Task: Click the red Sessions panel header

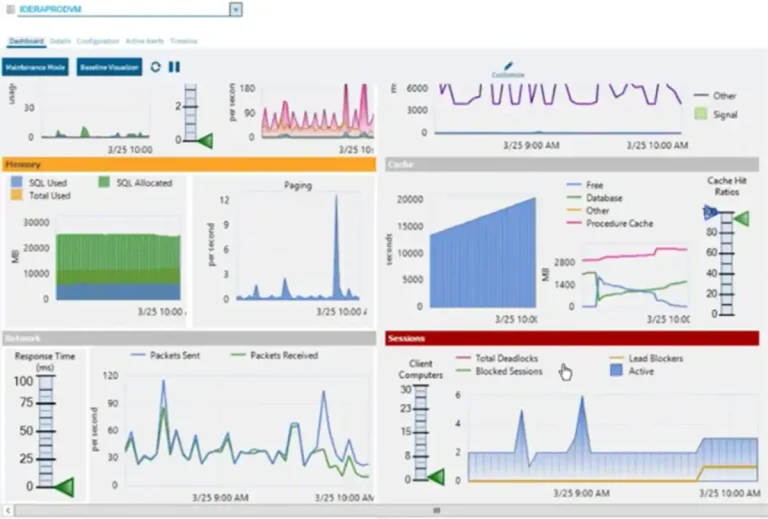Action: (x=572, y=338)
